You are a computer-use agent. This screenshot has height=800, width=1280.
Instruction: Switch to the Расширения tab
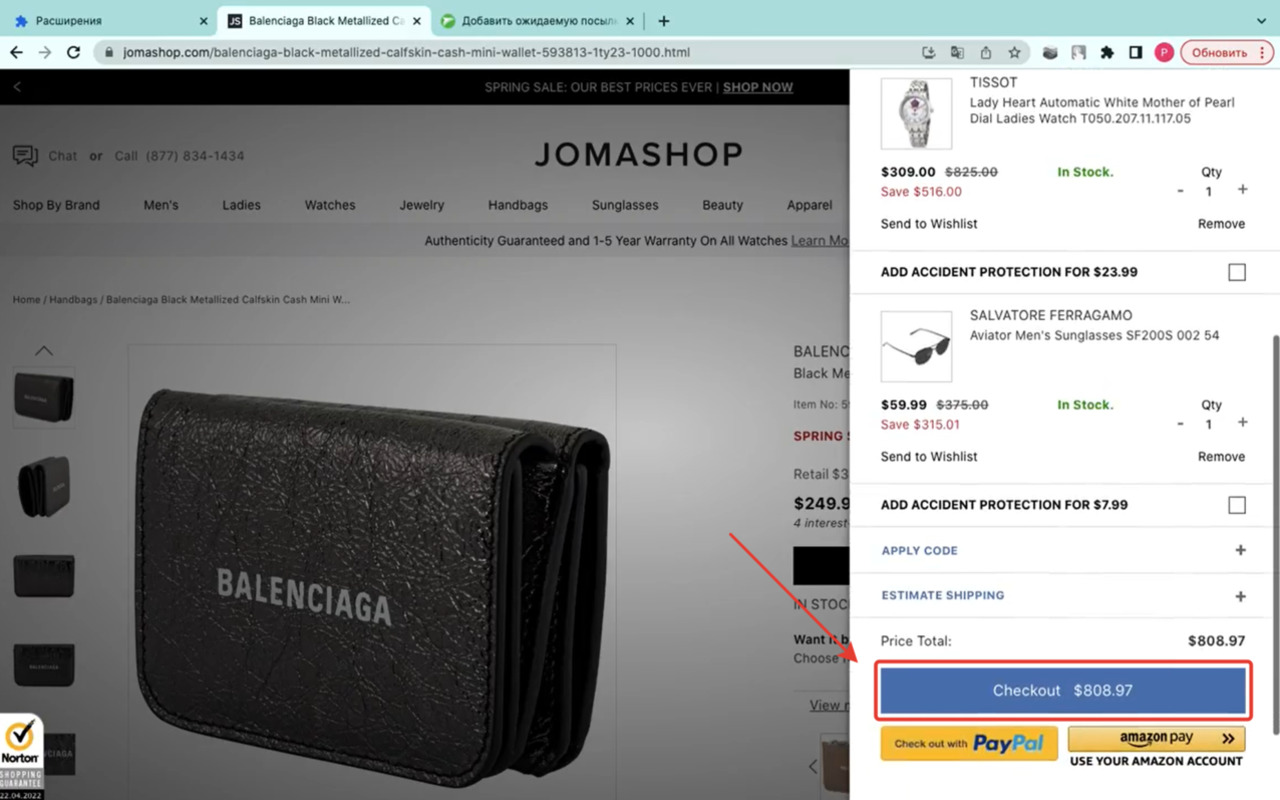[110, 21]
